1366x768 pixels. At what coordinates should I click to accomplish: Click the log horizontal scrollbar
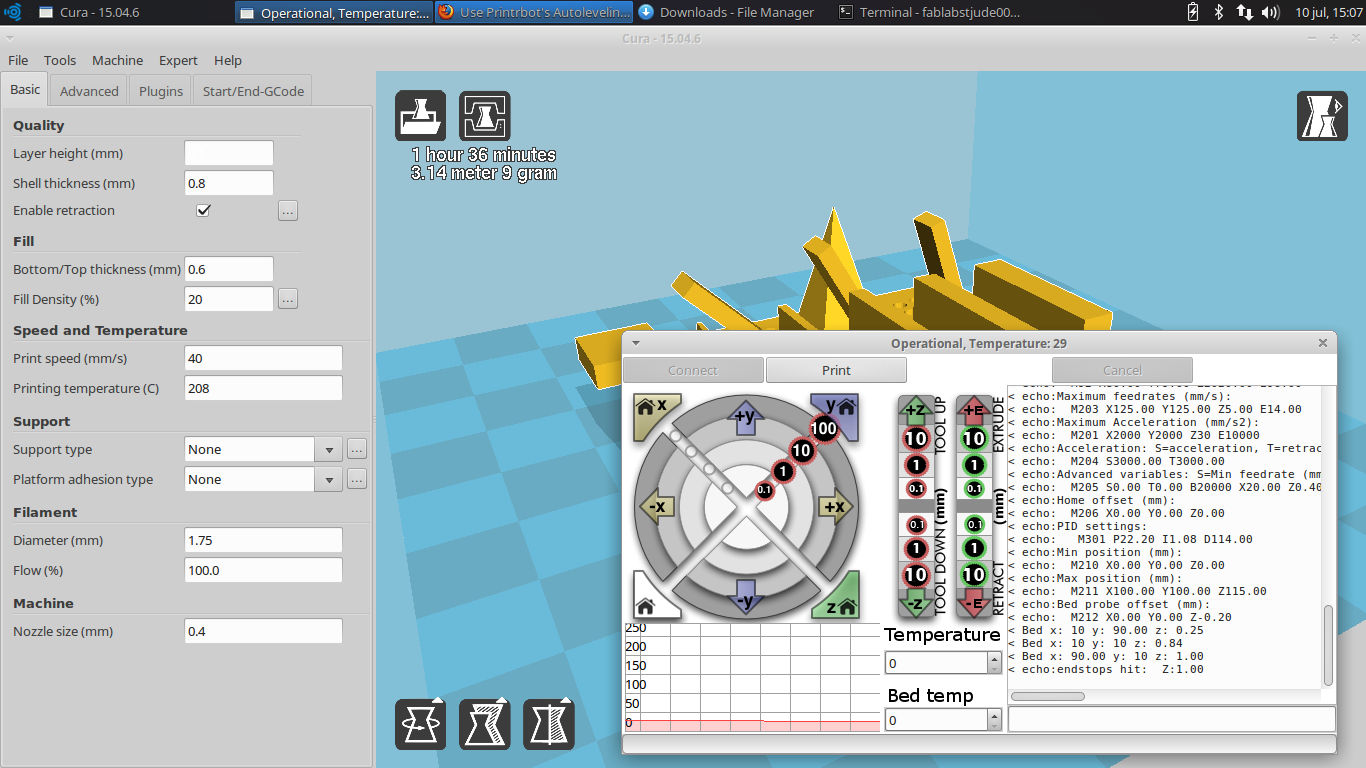coord(1047,696)
